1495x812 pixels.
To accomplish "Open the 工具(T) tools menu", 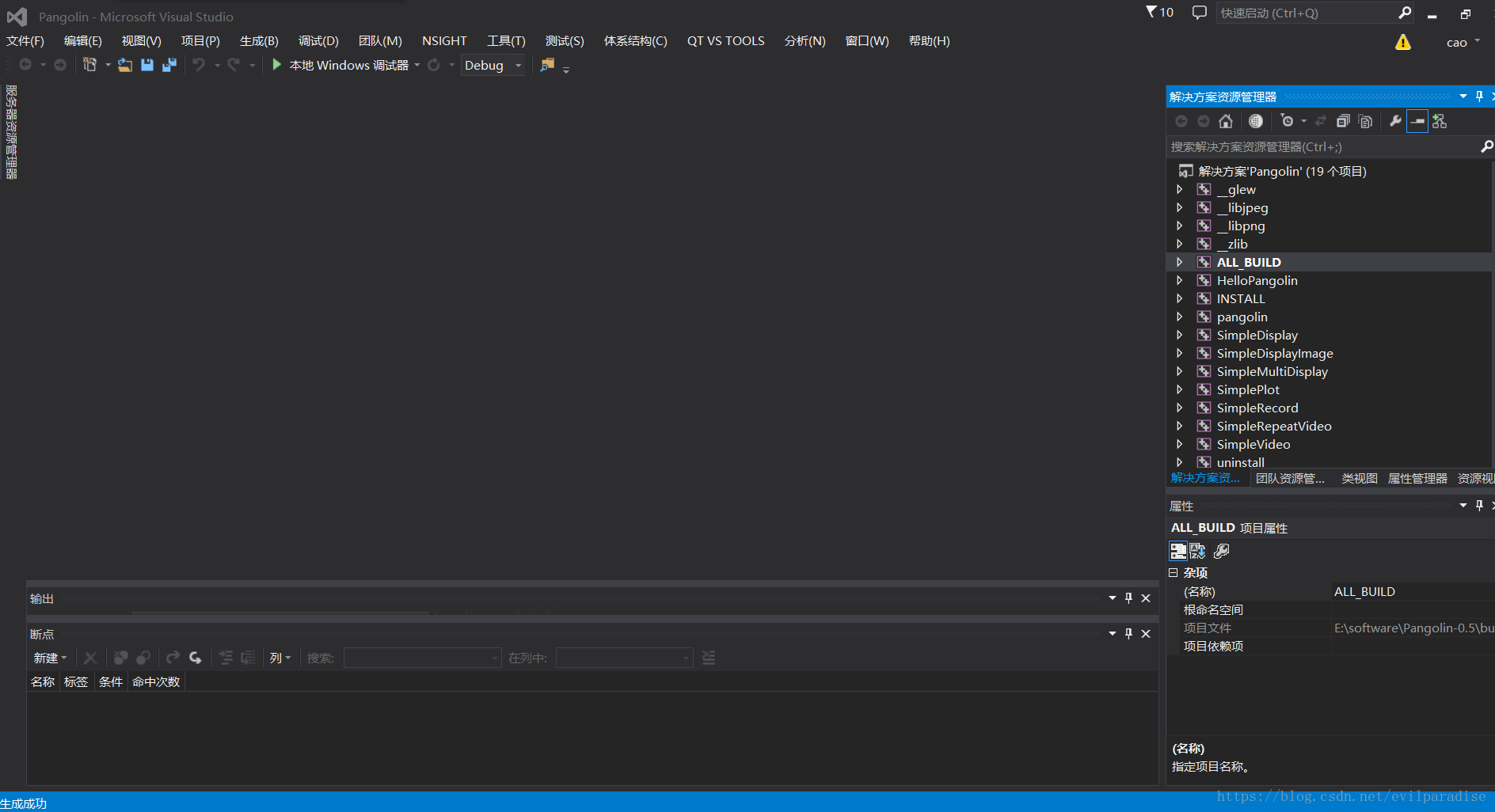I will (506, 40).
